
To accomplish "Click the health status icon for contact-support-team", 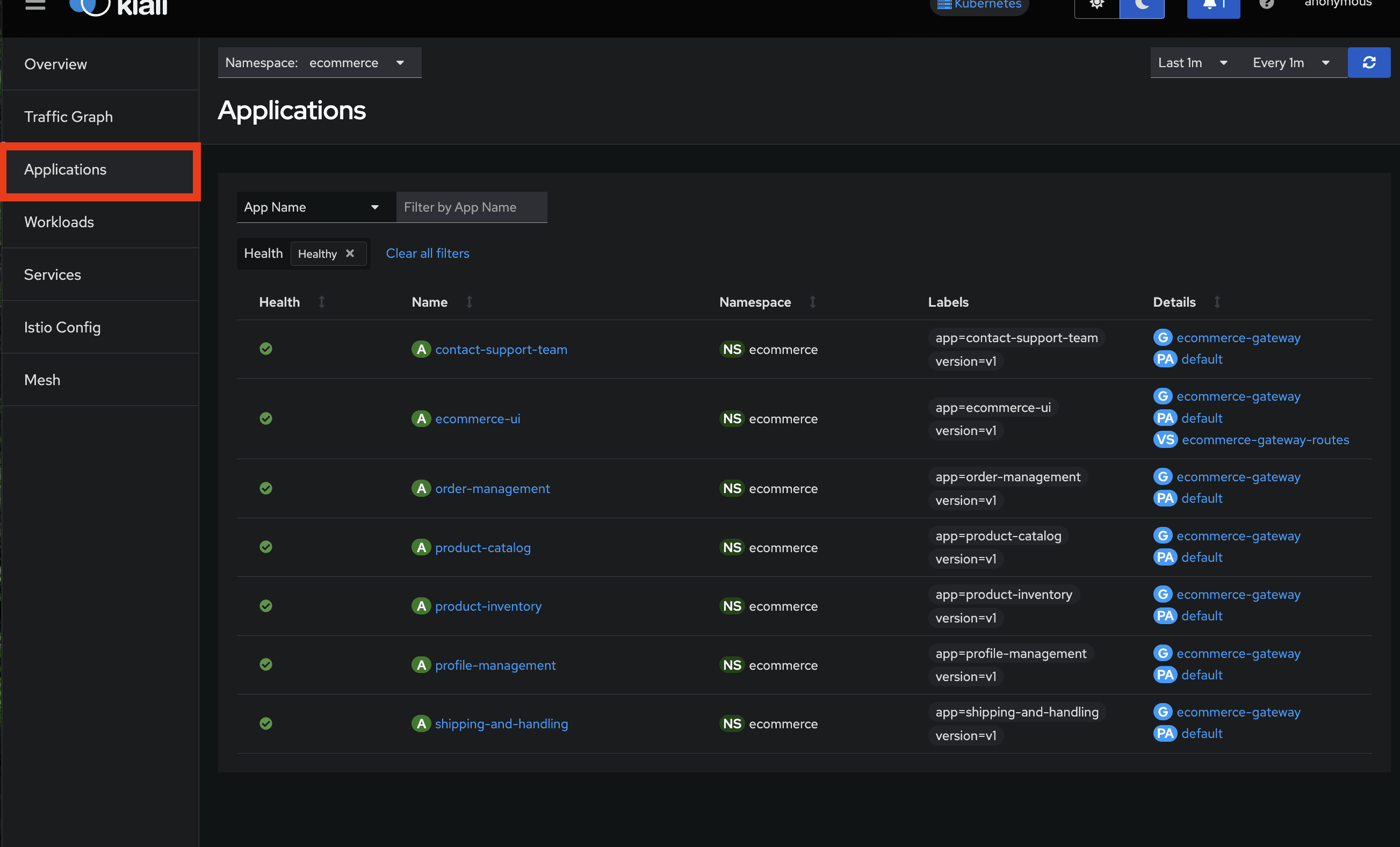I will 266,349.
